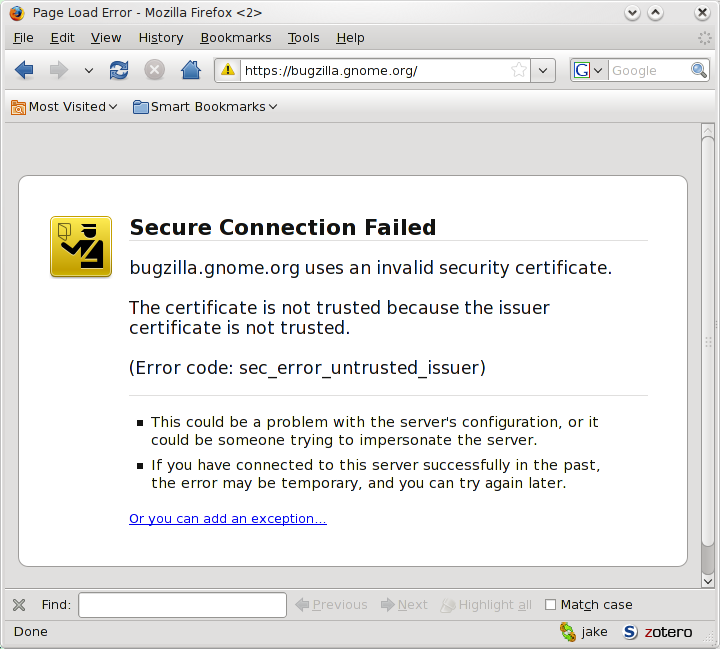Click the Find Next button
The image size is (720, 649).
(404, 605)
